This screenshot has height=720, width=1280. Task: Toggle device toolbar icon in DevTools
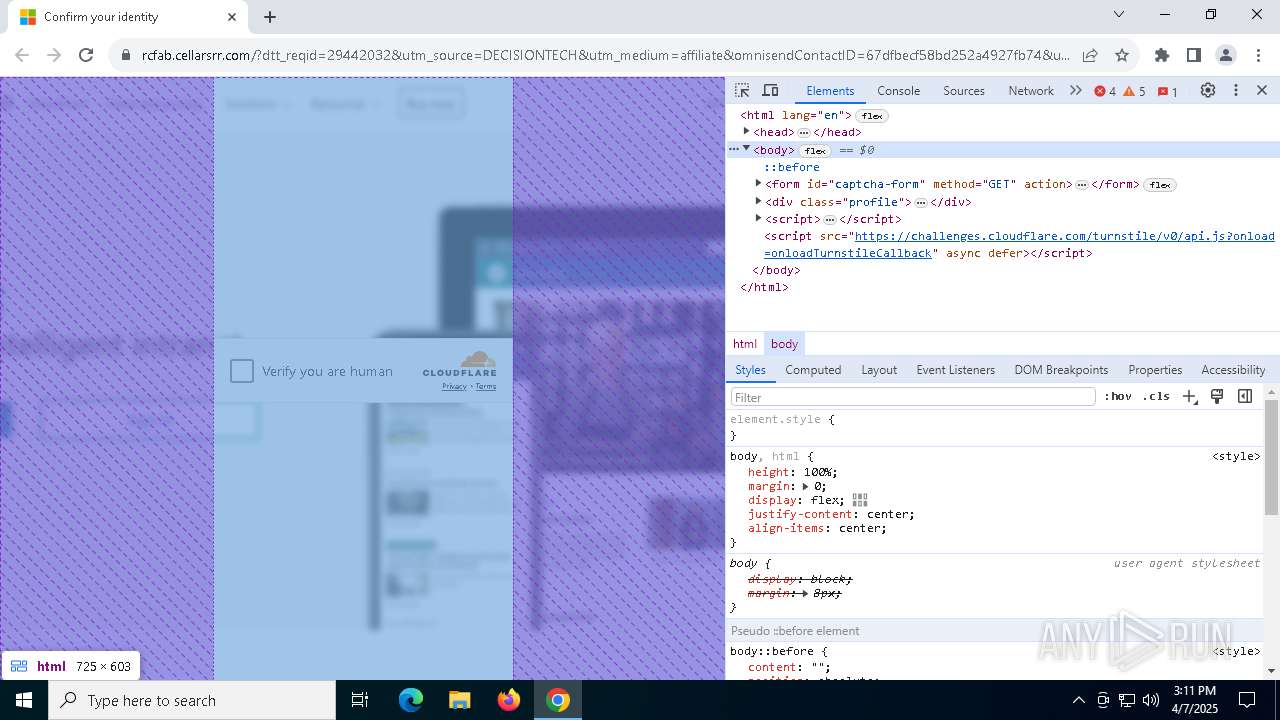tap(770, 90)
